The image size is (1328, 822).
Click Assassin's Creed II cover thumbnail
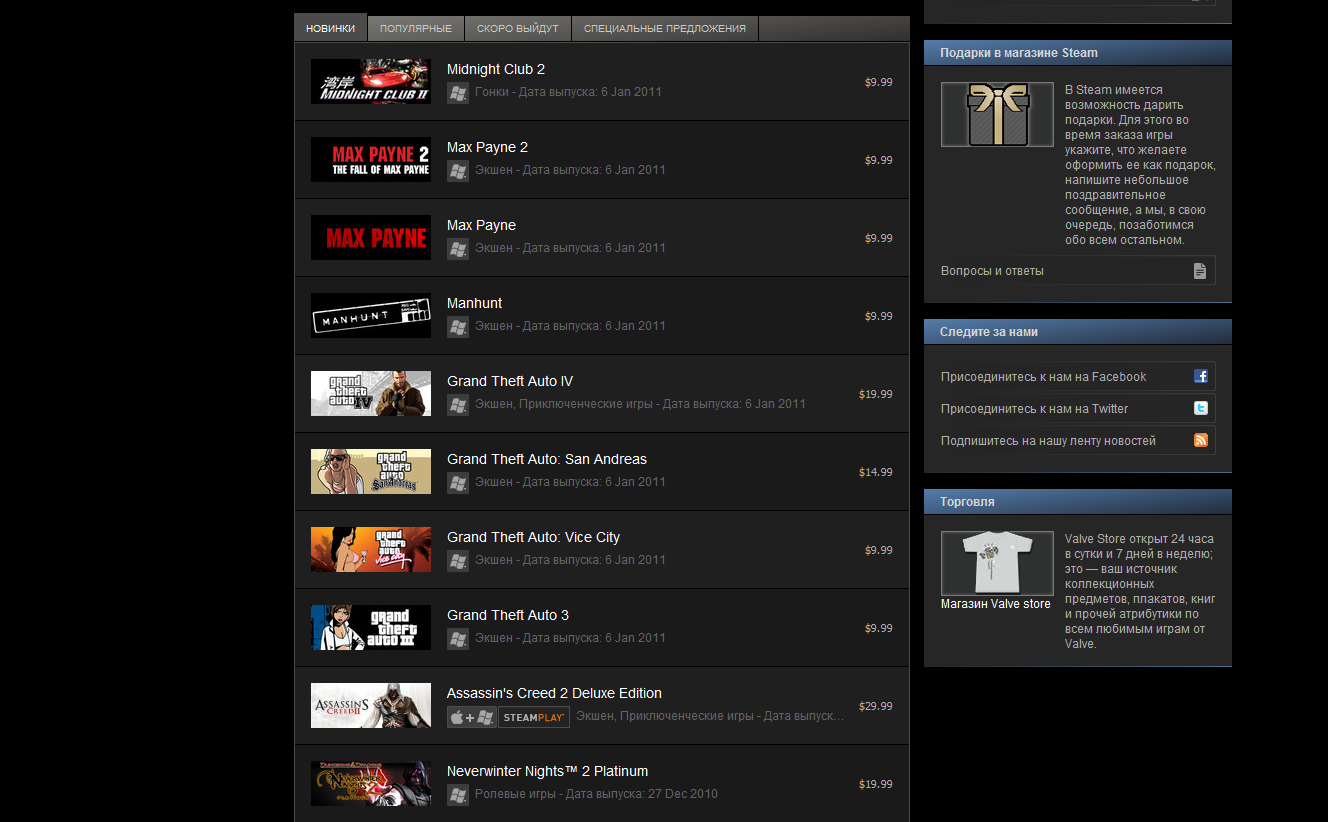(371, 706)
